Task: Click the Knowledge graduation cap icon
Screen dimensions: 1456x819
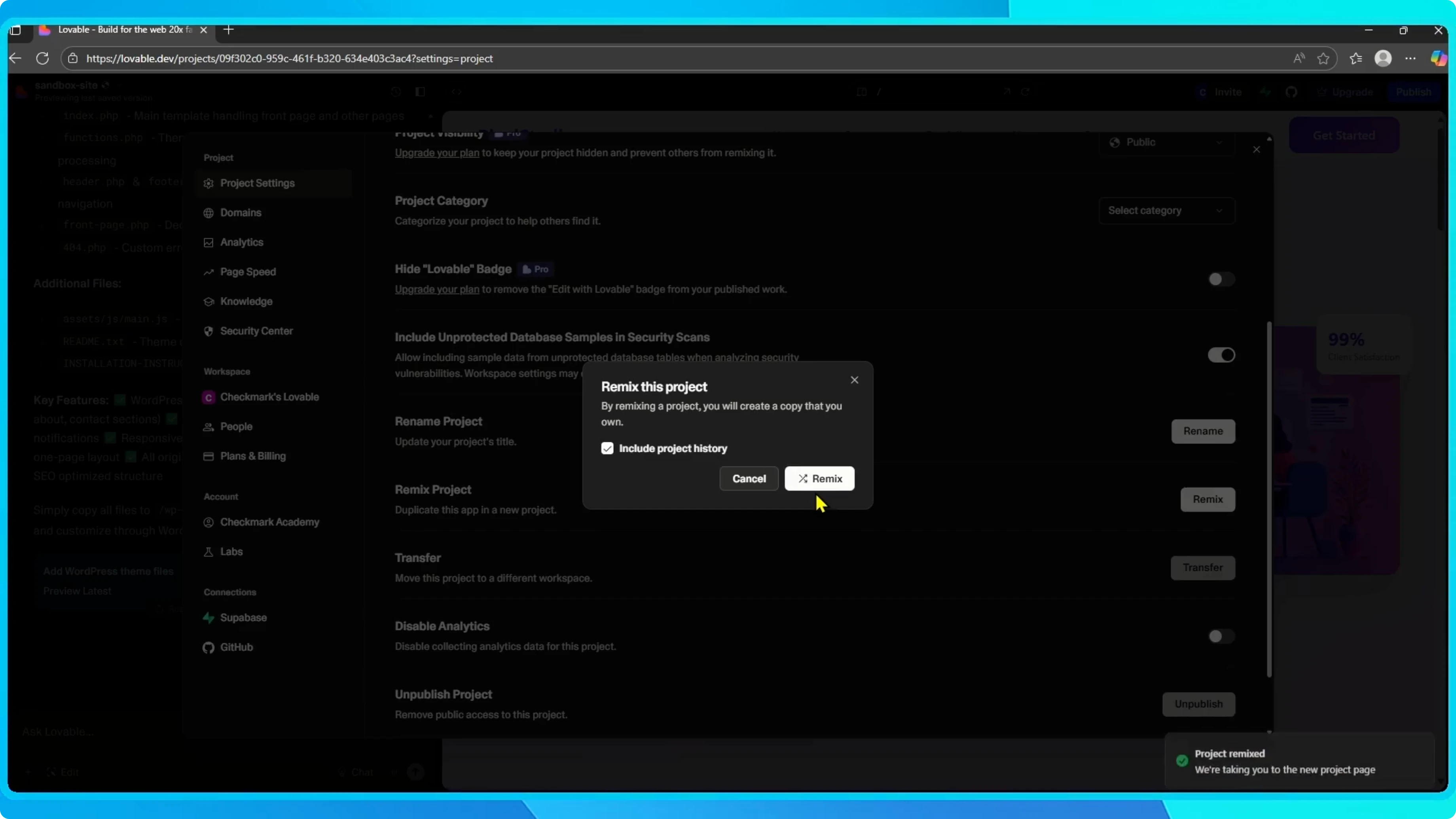Action: tap(209, 302)
